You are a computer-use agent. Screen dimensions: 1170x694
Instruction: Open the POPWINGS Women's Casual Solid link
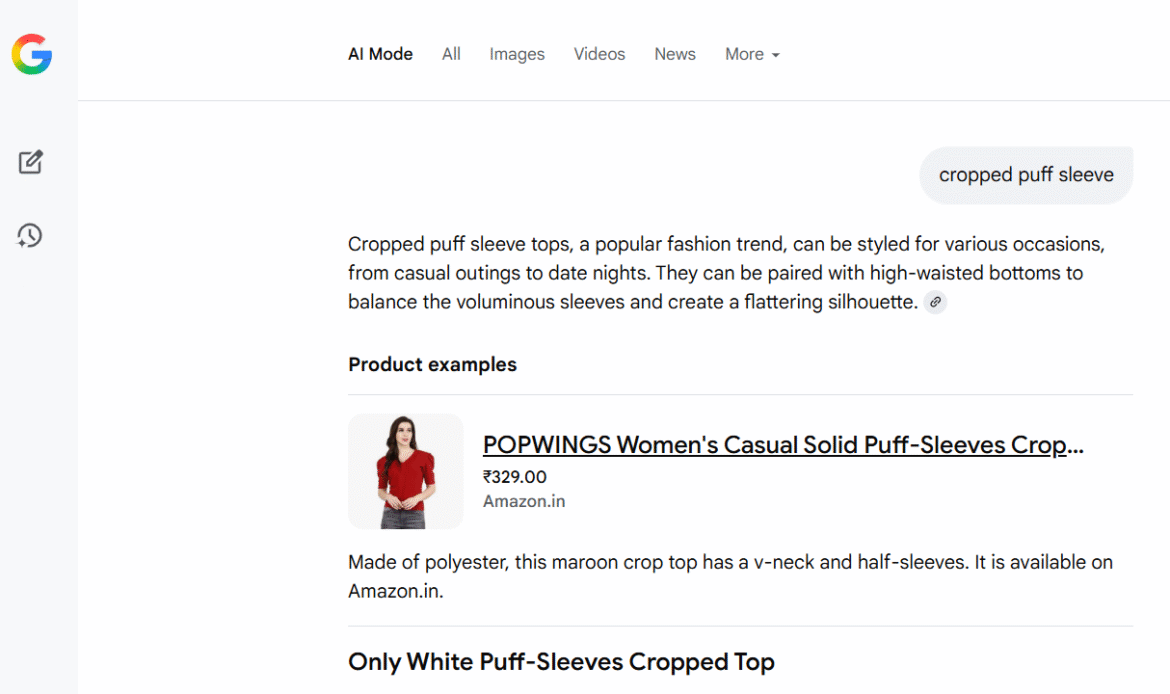782,445
